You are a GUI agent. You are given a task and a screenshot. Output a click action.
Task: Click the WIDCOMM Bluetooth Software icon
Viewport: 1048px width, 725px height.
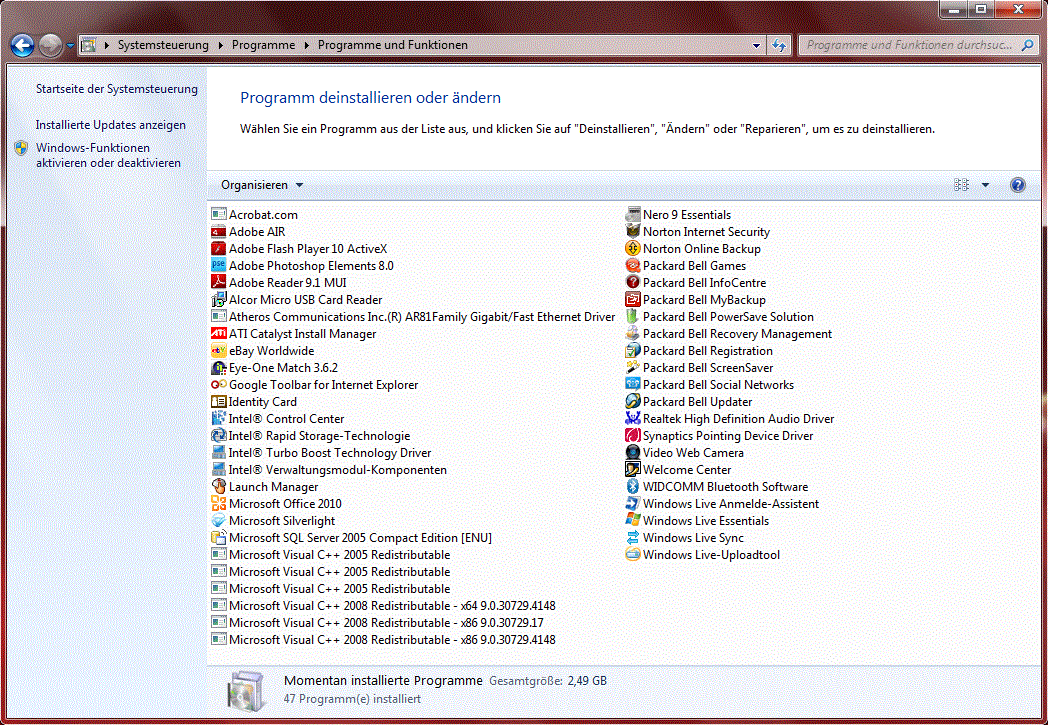(633, 486)
